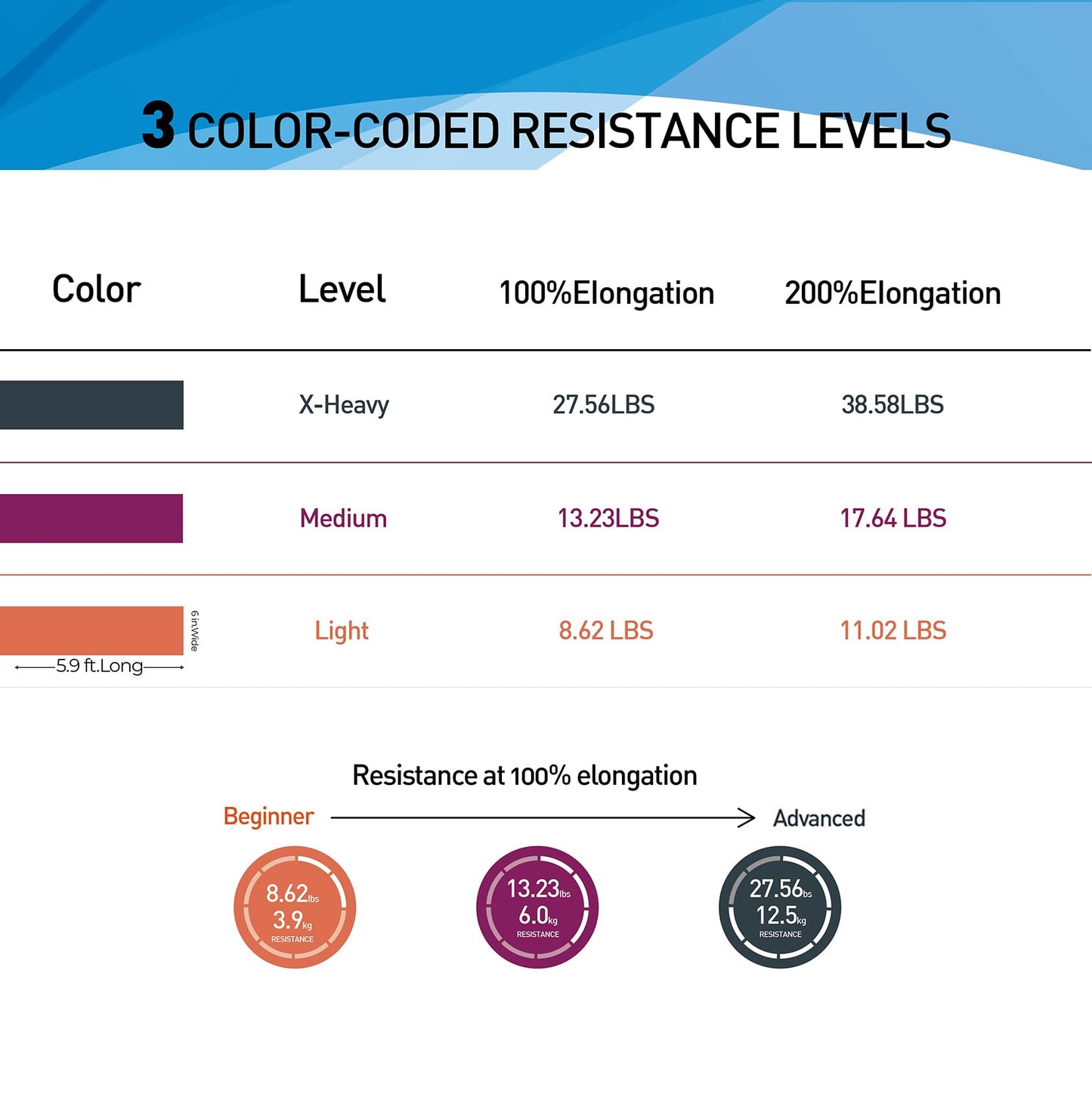
Task: Click the Advanced label
Action: 819,818
